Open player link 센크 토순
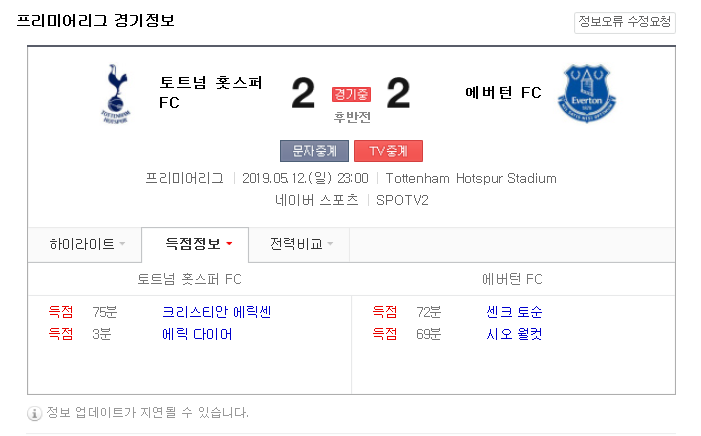Screen dimensions: 701x436 [514, 312]
